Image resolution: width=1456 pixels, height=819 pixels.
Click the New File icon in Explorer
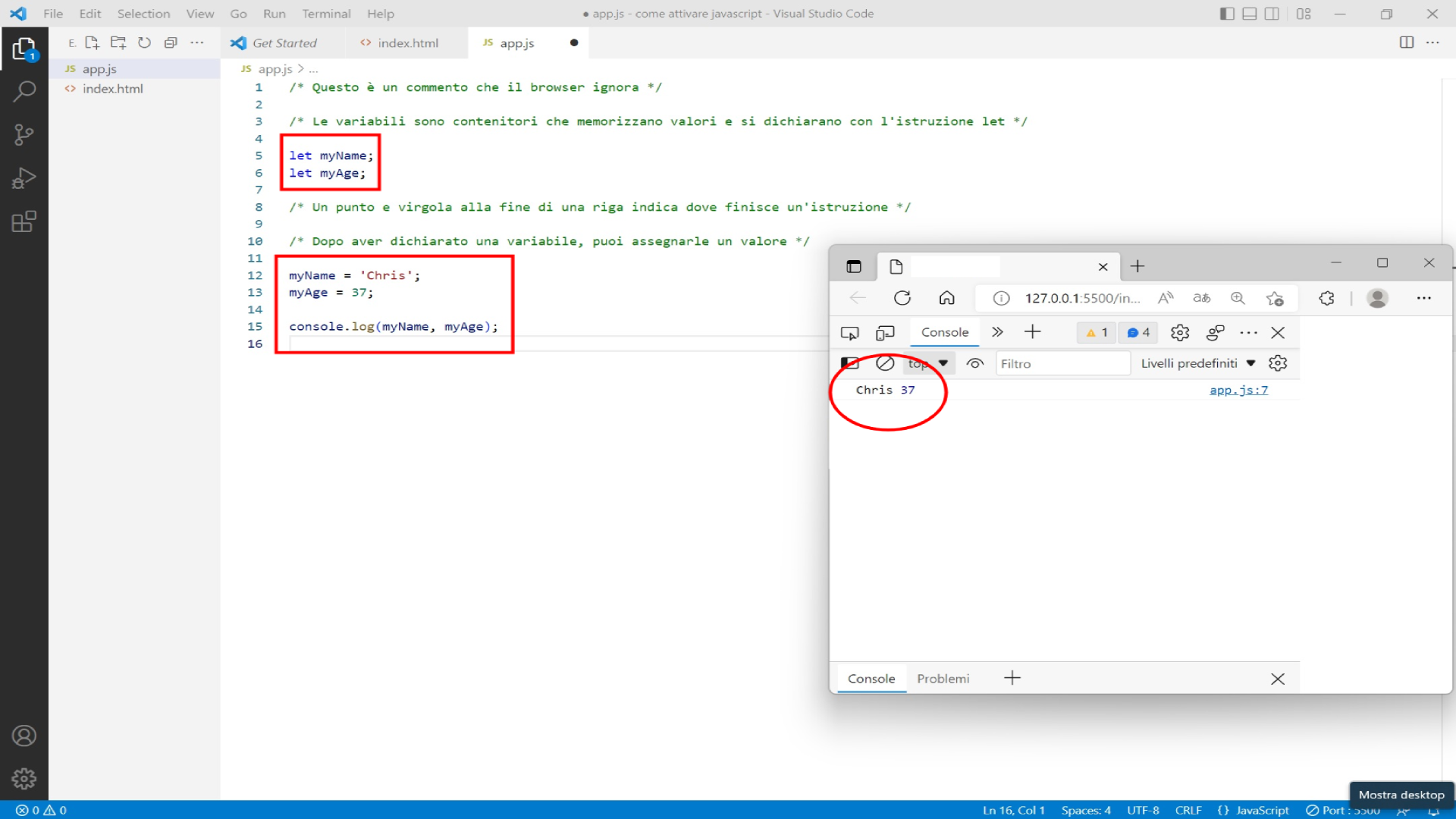tap(92, 42)
